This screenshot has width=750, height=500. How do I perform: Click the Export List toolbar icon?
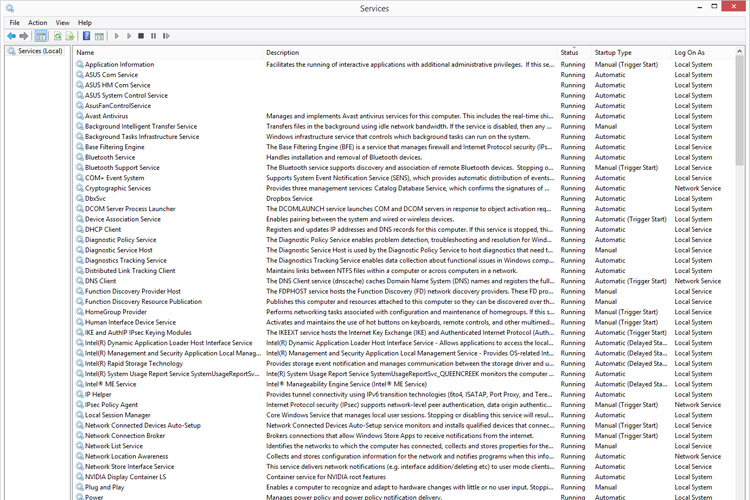click(x=70, y=36)
